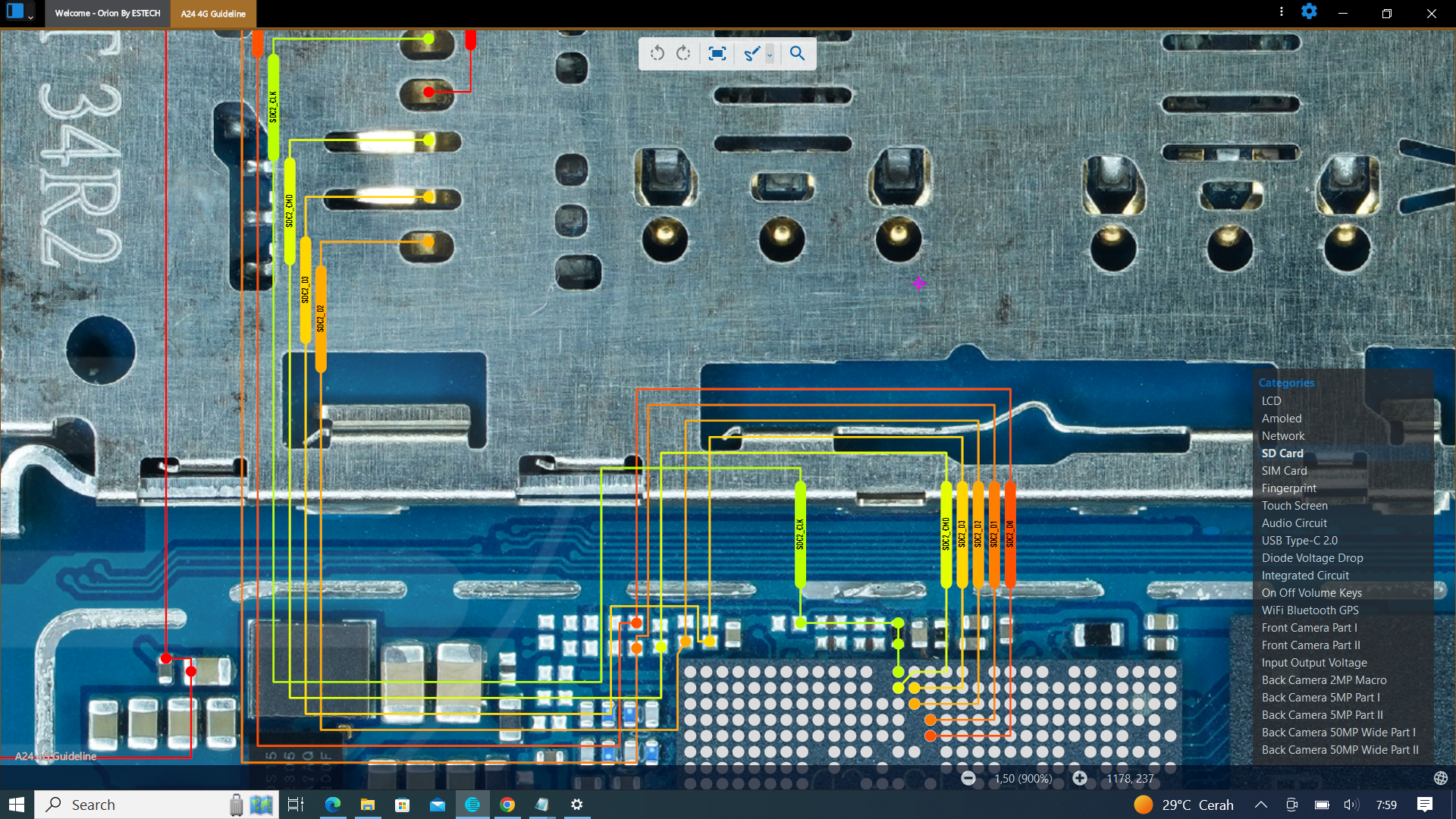Open the Fingerprint category

click(1288, 488)
